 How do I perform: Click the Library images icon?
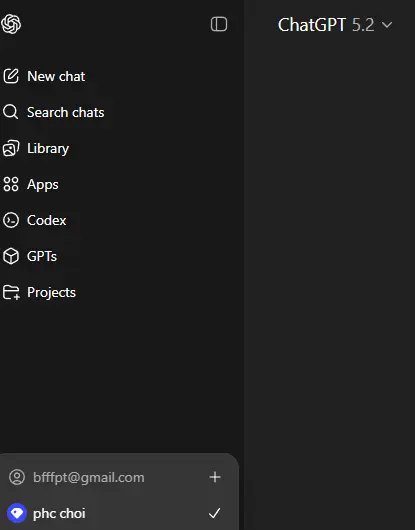(x=11, y=148)
